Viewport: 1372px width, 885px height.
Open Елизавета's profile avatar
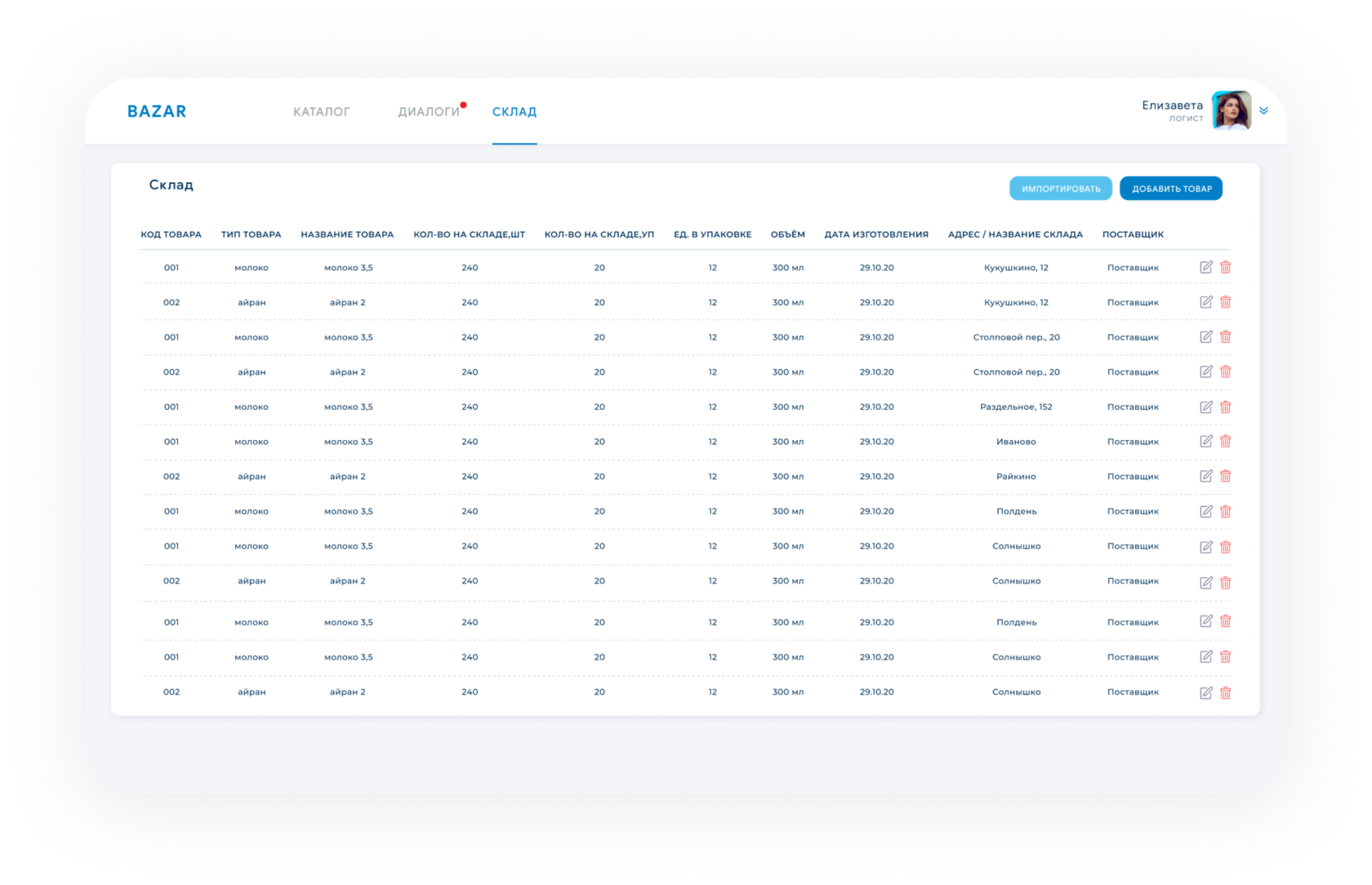tap(1232, 110)
